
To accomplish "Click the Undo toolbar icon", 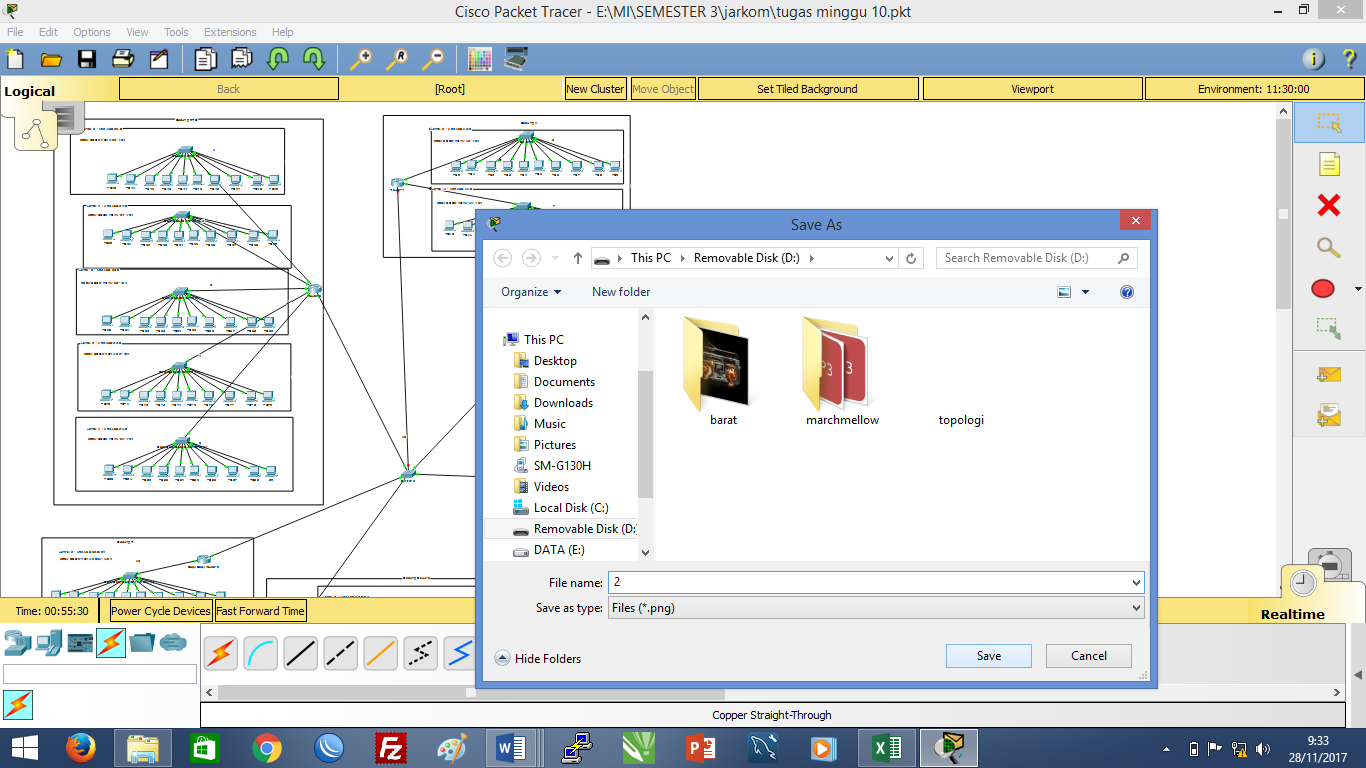I will tap(278, 59).
